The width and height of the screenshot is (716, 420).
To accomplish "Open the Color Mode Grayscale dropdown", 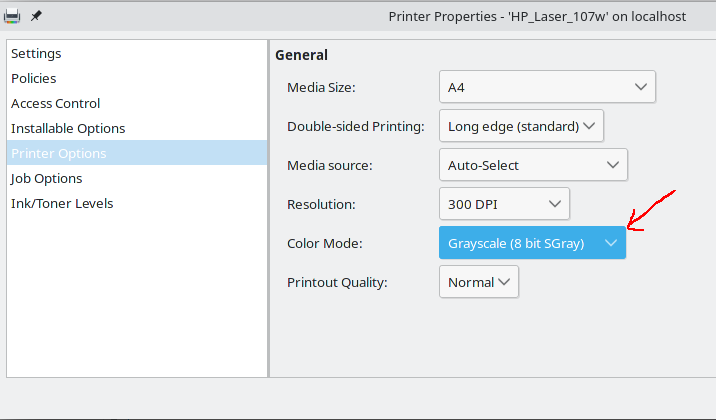I will coord(531,243).
